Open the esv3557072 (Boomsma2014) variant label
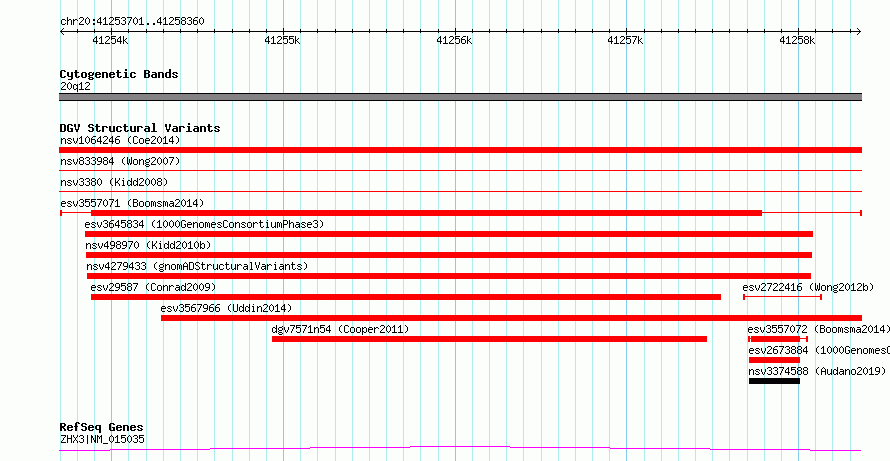The image size is (890, 461). (x=818, y=329)
